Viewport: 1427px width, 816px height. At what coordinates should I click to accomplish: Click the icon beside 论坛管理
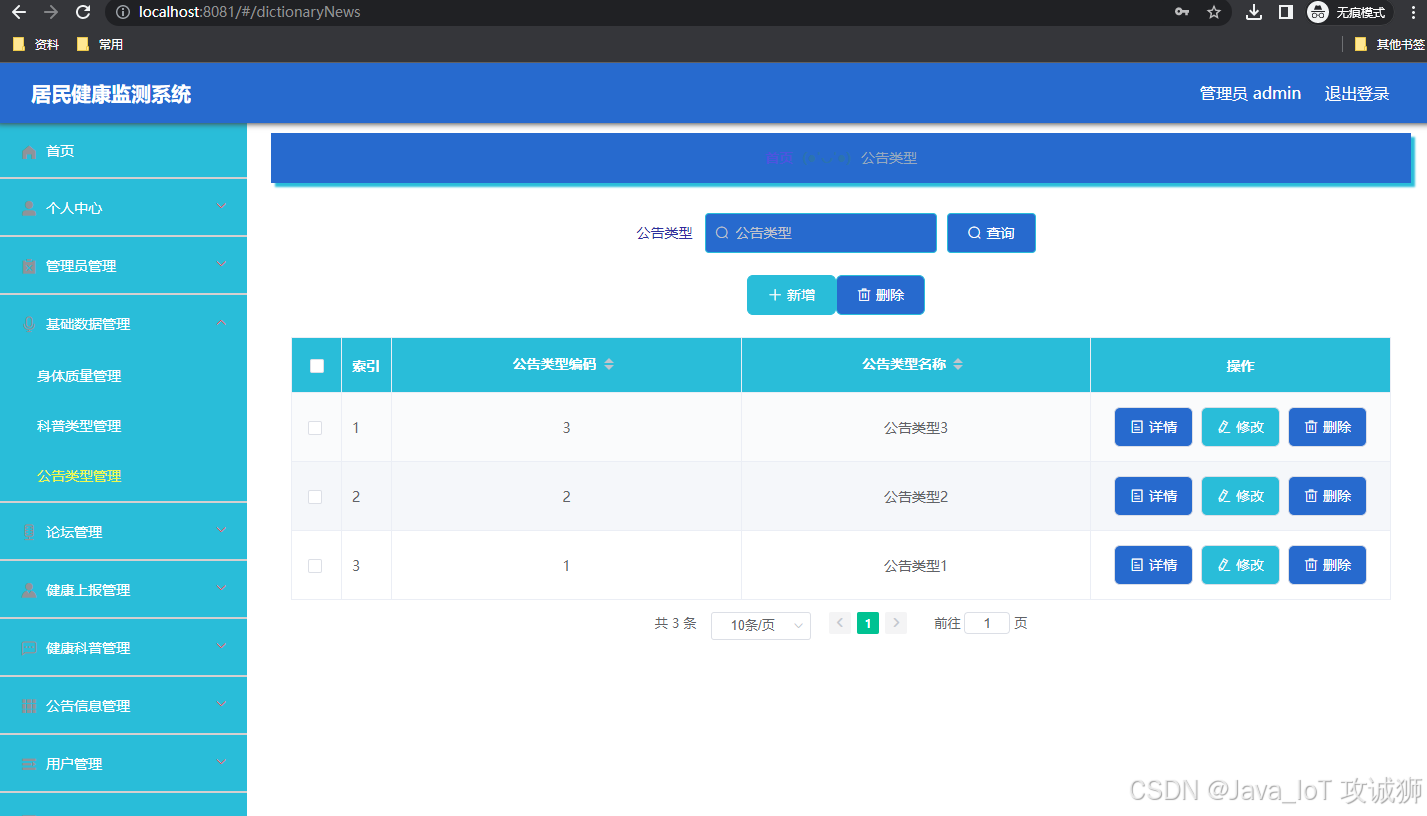click(29, 532)
